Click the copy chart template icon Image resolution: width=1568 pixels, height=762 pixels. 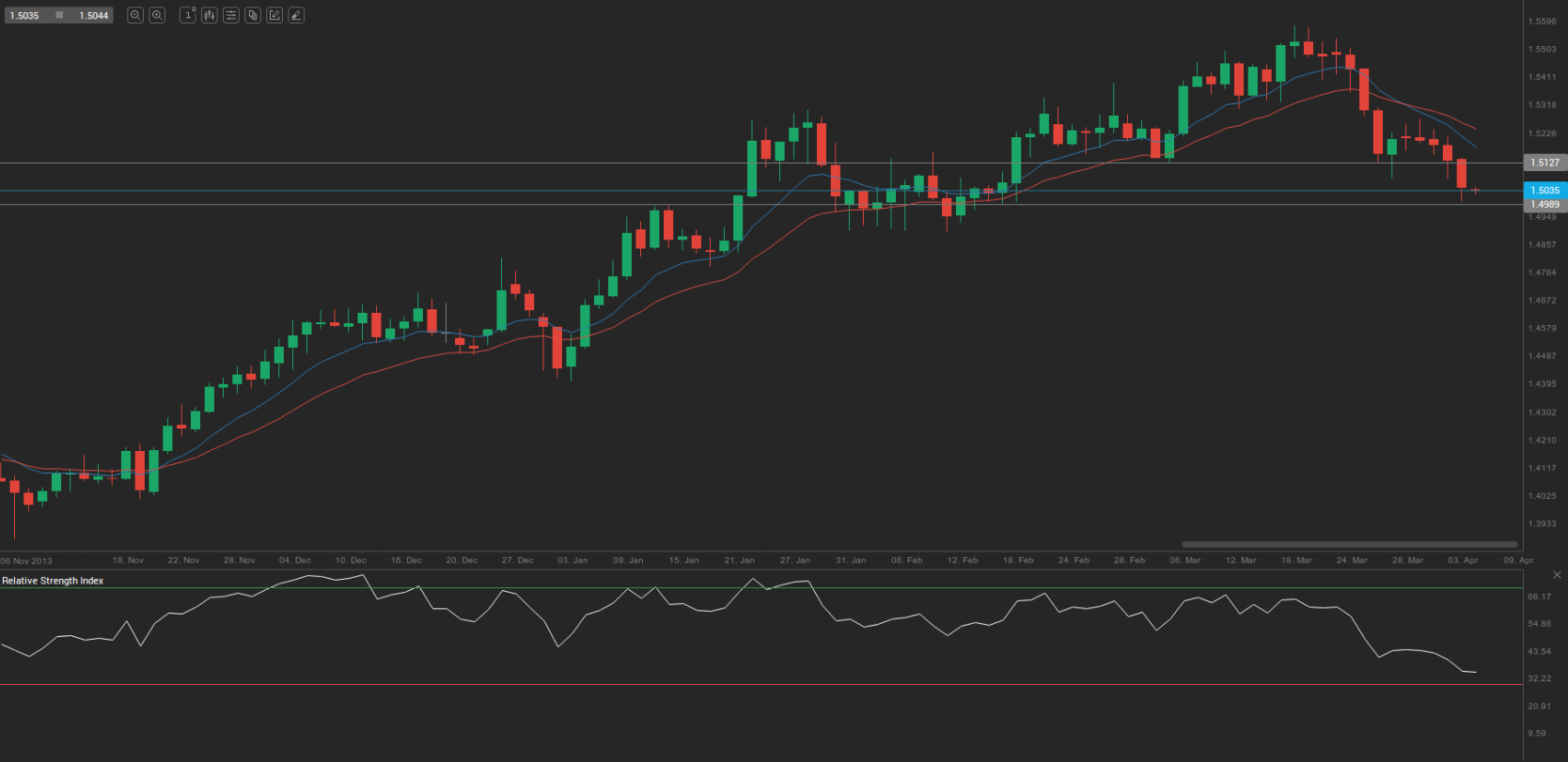coord(252,15)
